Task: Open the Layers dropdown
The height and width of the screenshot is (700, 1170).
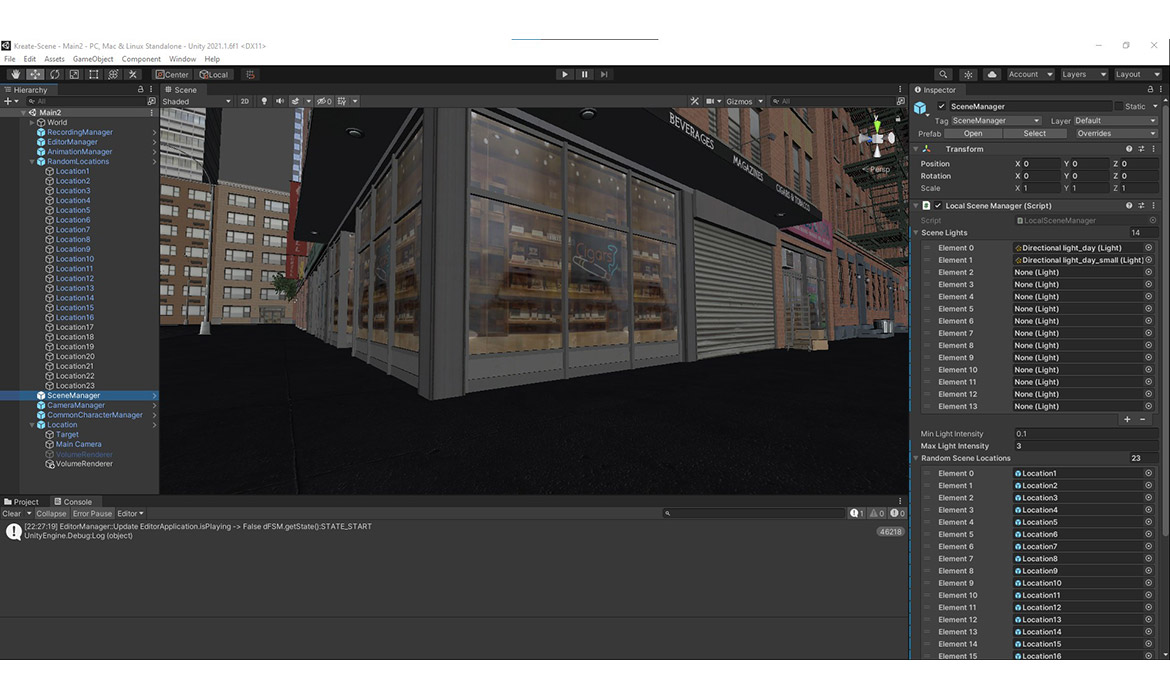Action: click(x=1083, y=74)
